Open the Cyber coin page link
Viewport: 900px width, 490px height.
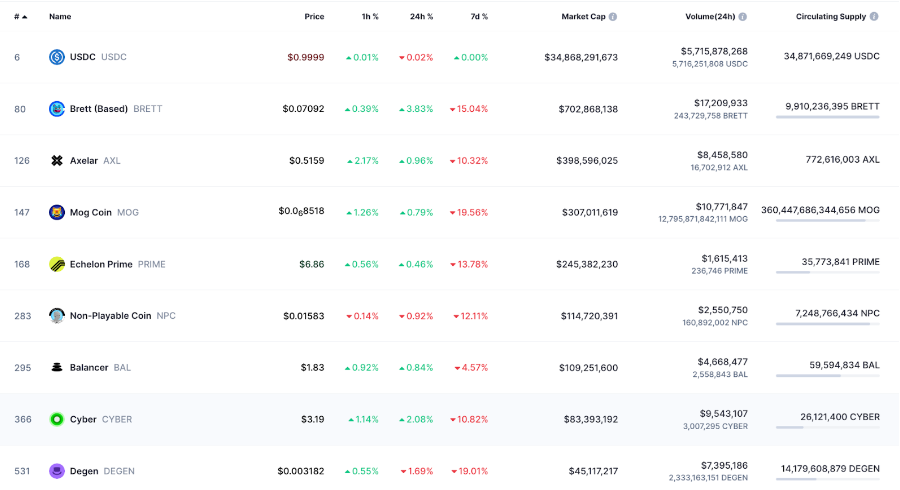(101, 419)
